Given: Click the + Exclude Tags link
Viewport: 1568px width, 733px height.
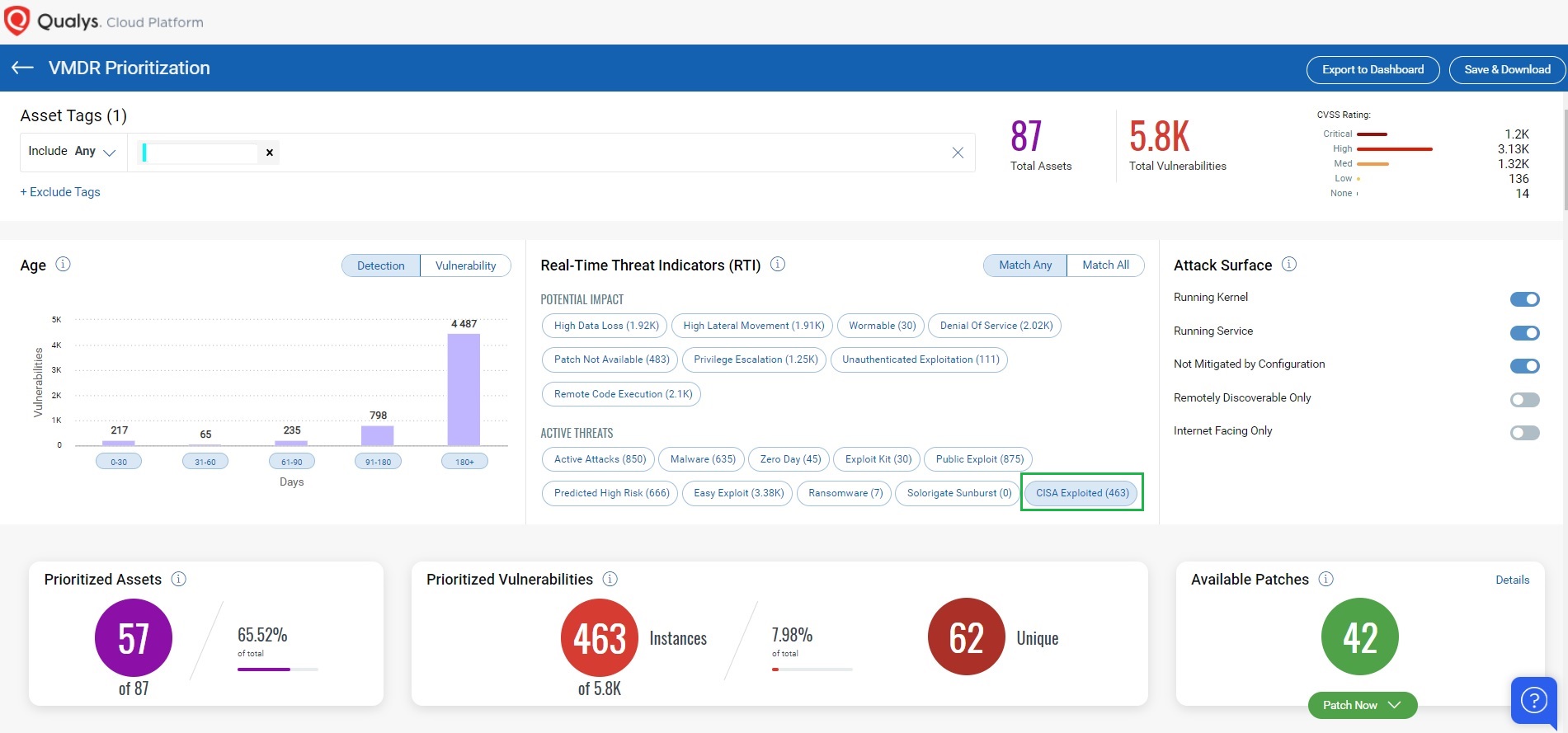Looking at the screenshot, I should coord(60,192).
